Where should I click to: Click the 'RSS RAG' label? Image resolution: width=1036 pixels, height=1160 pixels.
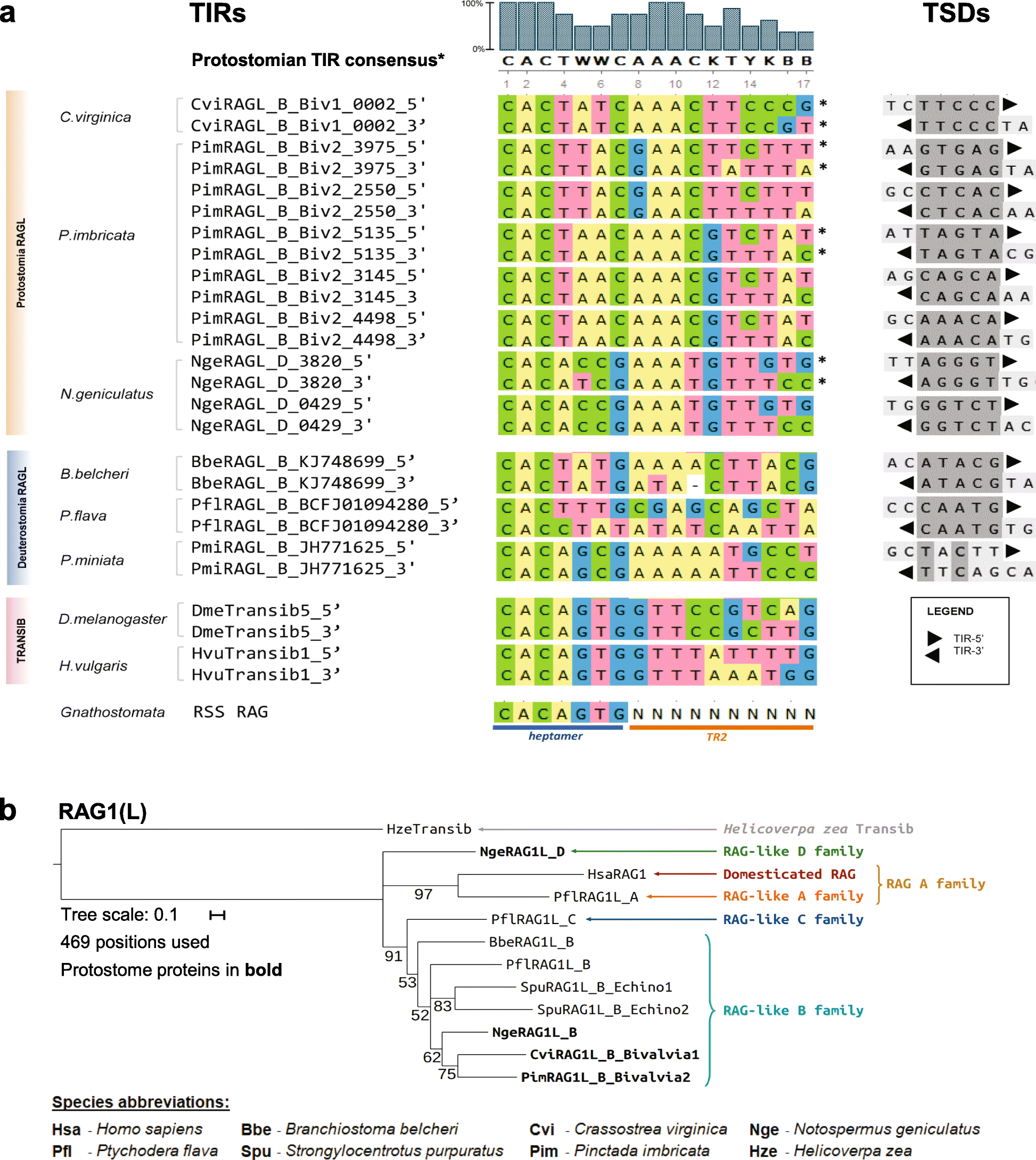[x=231, y=712]
